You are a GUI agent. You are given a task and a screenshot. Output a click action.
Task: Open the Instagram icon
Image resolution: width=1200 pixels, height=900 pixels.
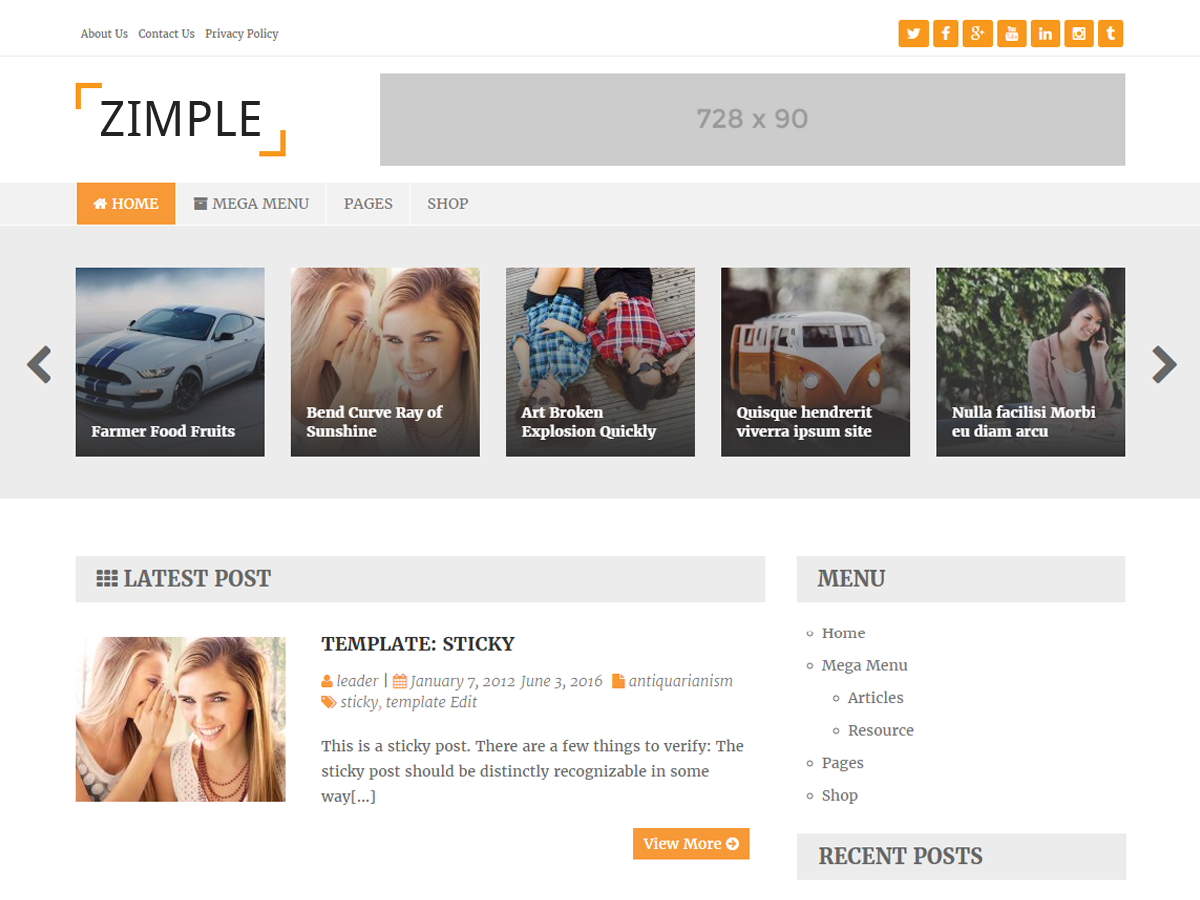click(x=1078, y=33)
